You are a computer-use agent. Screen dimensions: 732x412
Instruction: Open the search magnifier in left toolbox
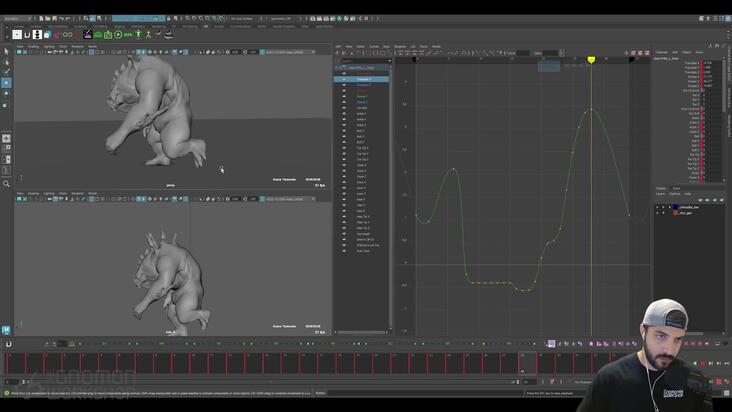coord(6,184)
